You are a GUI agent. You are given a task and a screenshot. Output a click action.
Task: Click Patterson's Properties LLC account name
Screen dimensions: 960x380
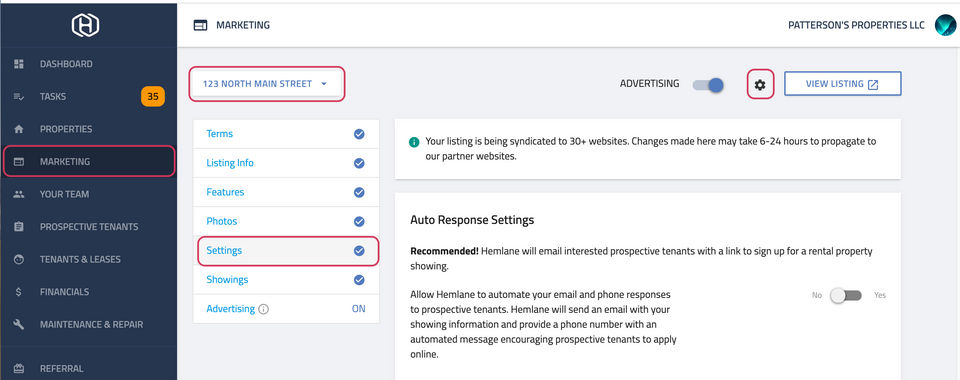point(857,25)
